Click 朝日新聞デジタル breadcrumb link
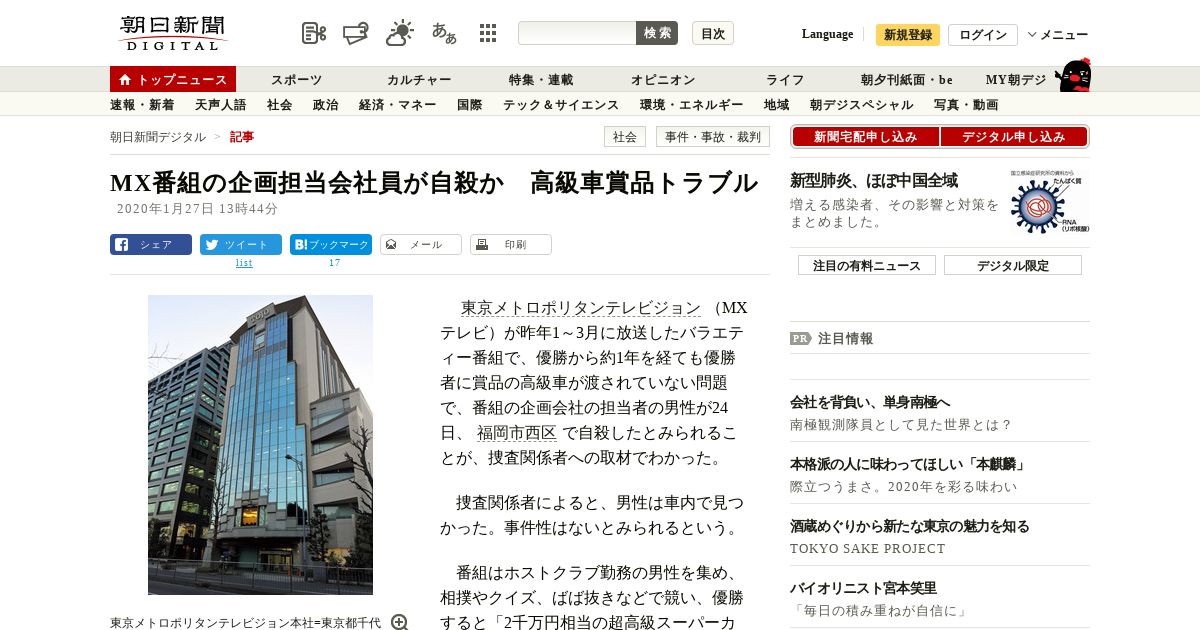Screen dimensions: 1200x630 pyautogui.click(x=158, y=137)
